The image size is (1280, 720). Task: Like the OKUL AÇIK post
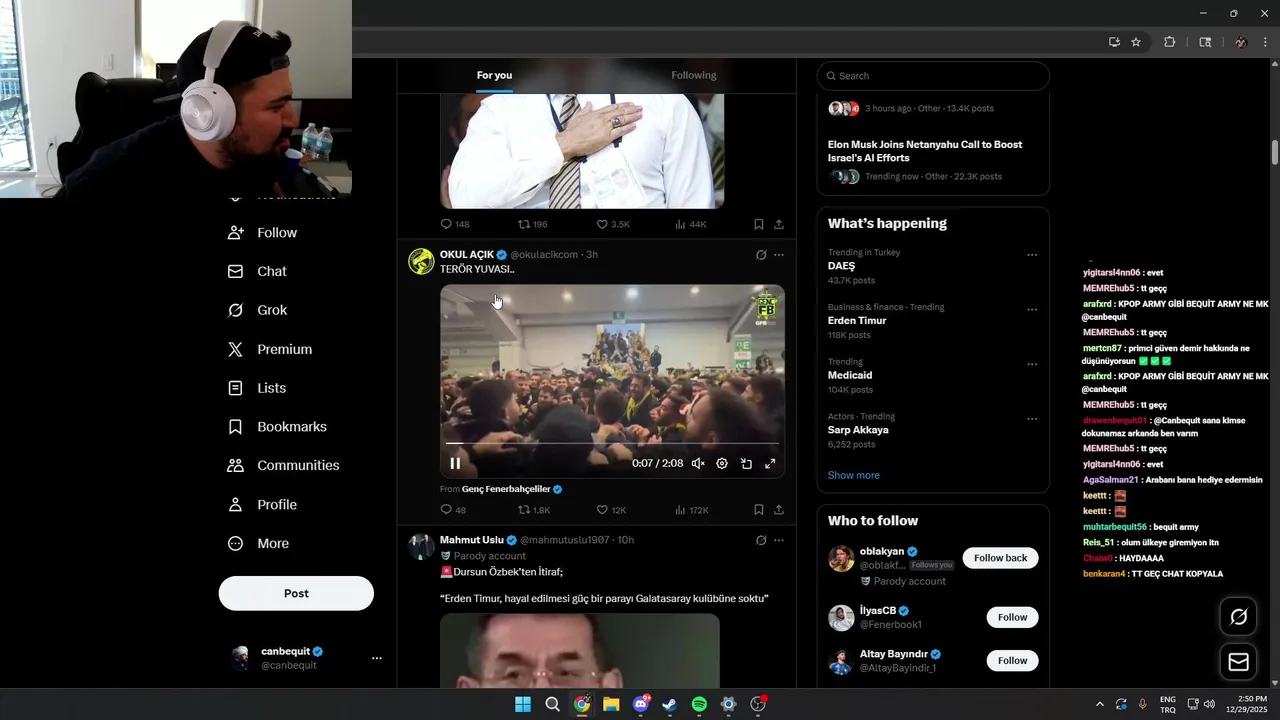click(611, 510)
